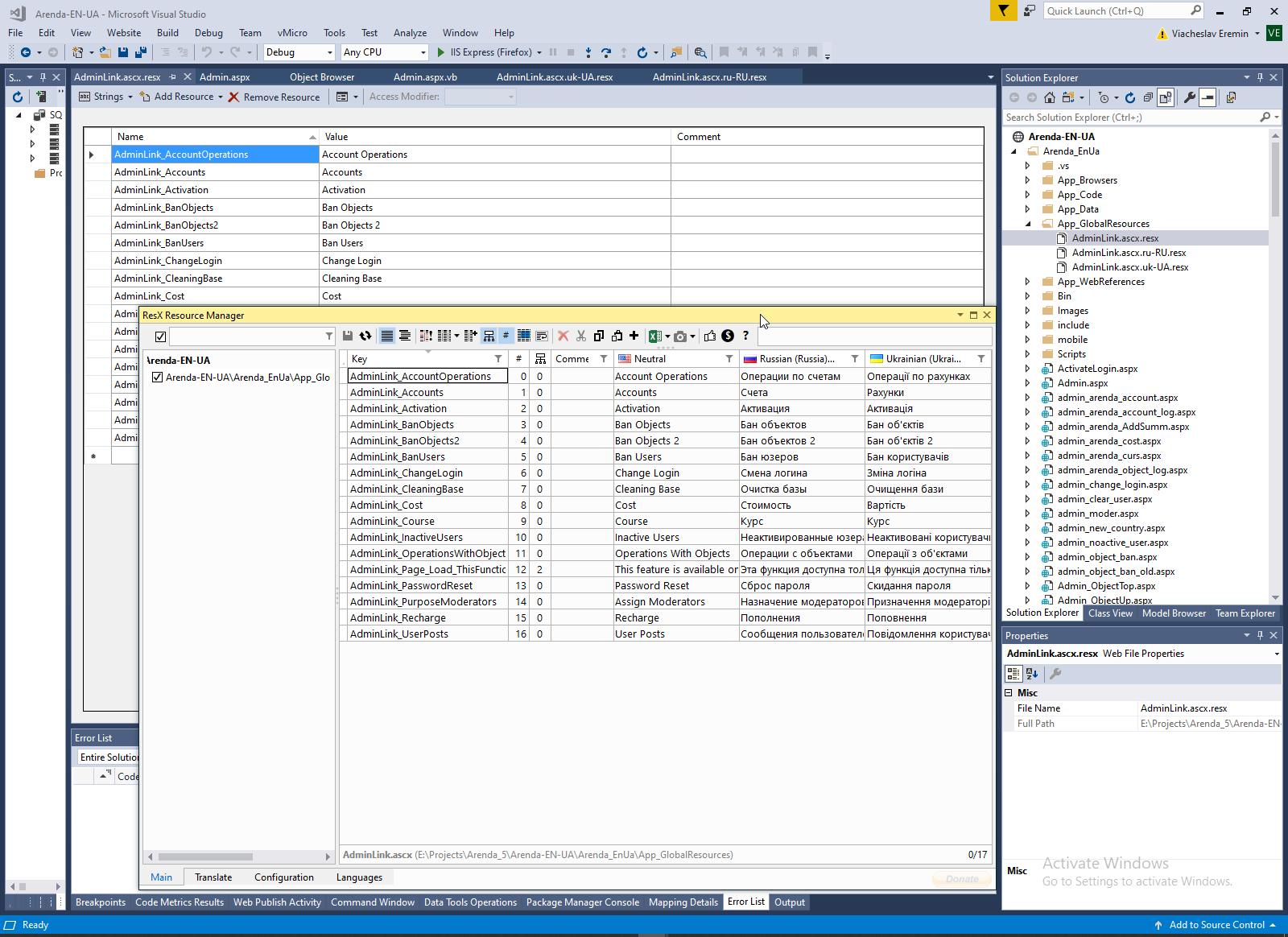Click the thumbs-up icon in ResX toolbar

(x=710, y=336)
